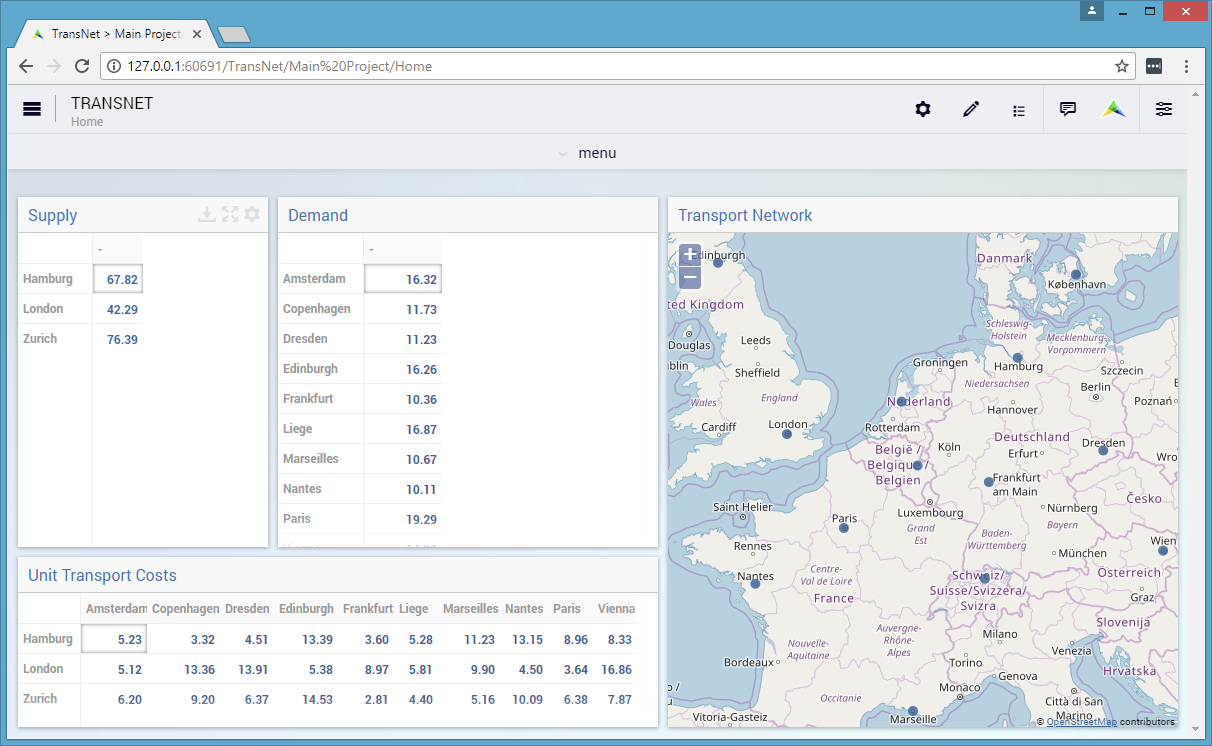Open the OpenStreetMap contributors link
The width and height of the screenshot is (1212, 746).
[1081, 722]
